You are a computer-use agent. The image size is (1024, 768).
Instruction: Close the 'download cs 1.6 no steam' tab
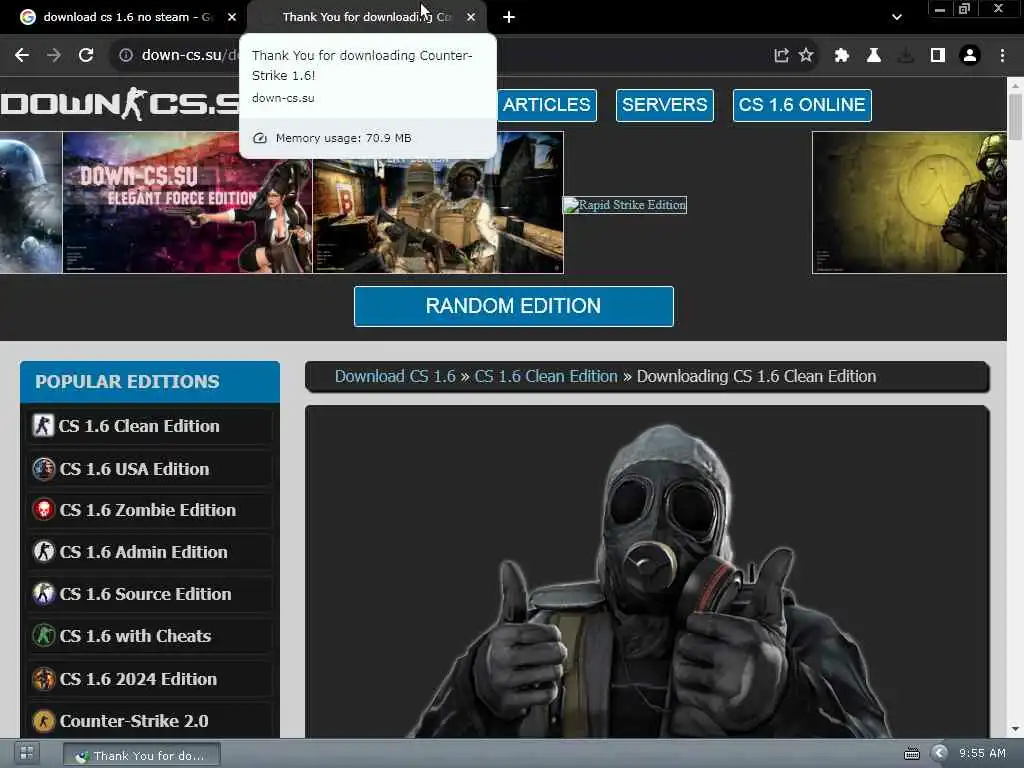pos(232,17)
